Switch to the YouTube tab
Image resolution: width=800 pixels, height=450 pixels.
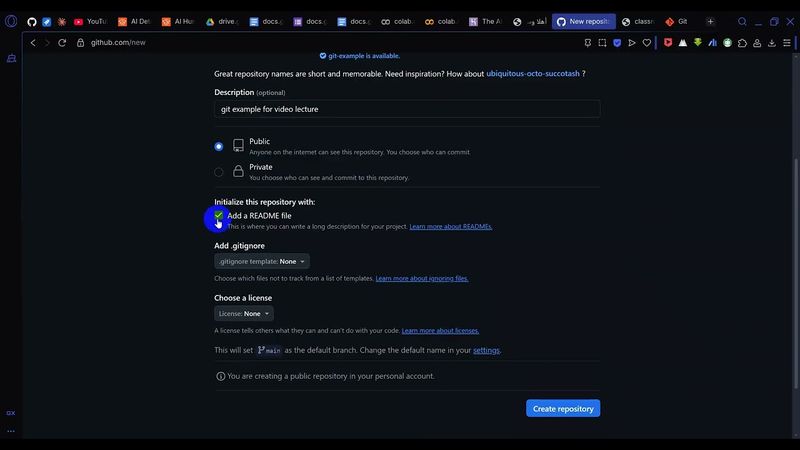[x=90, y=21]
